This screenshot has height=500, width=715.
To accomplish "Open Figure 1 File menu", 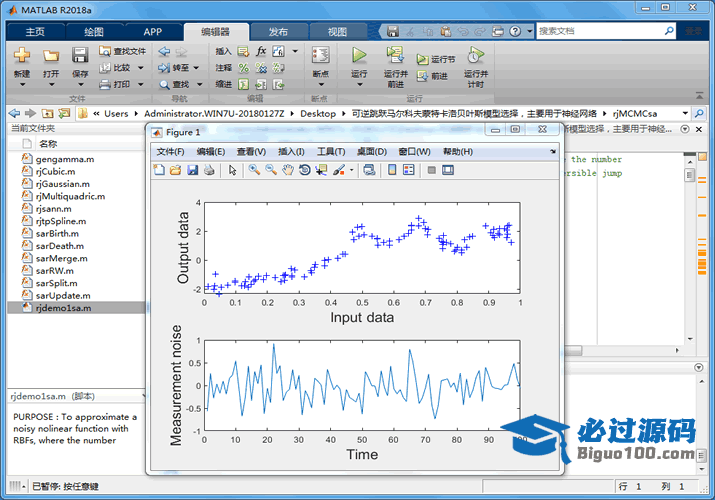I will (170, 152).
